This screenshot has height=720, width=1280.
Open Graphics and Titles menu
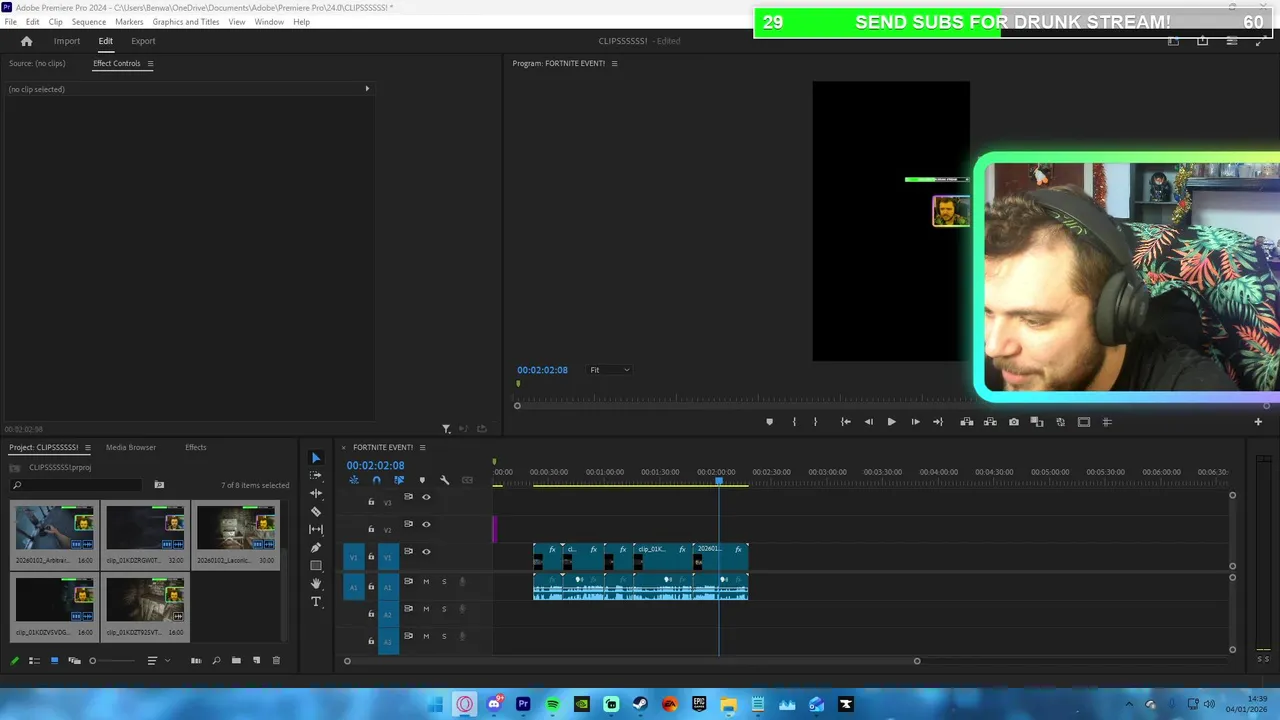click(x=186, y=22)
